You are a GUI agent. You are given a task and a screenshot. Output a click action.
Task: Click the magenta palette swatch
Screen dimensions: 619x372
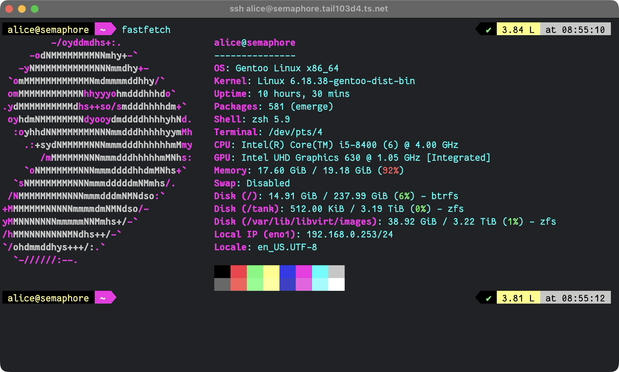304,272
